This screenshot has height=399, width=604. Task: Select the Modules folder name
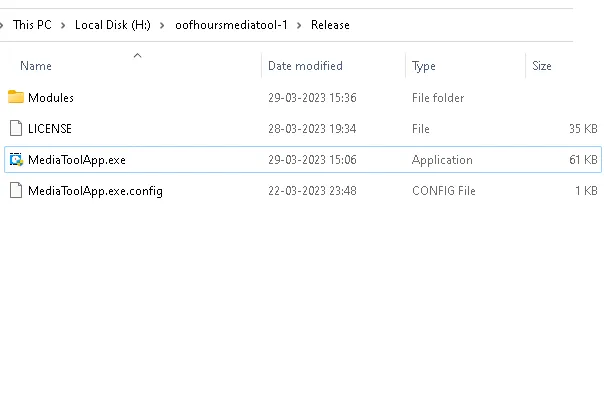coord(51,98)
